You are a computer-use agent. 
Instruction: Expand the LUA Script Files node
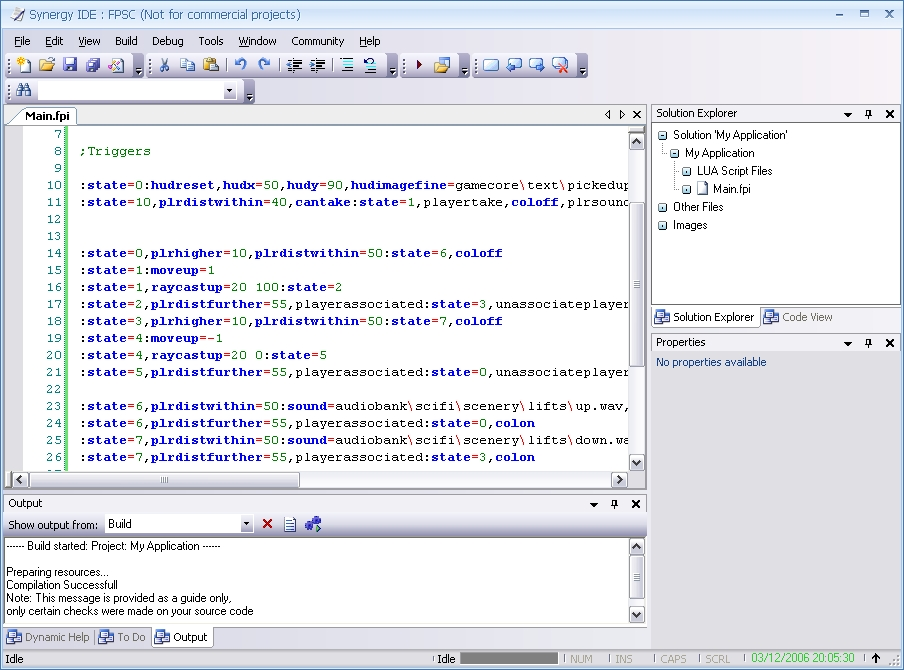point(687,171)
